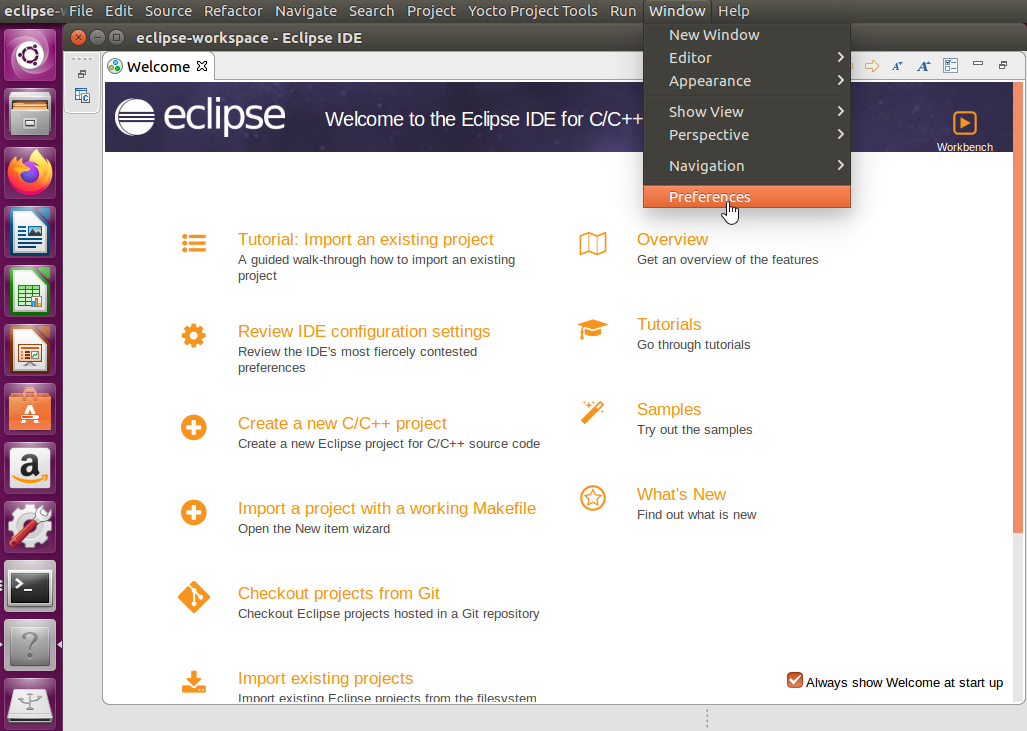The height and width of the screenshot is (731, 1027).
Task: Click the magnify font size icon
Action: click(x=924, y=66)
